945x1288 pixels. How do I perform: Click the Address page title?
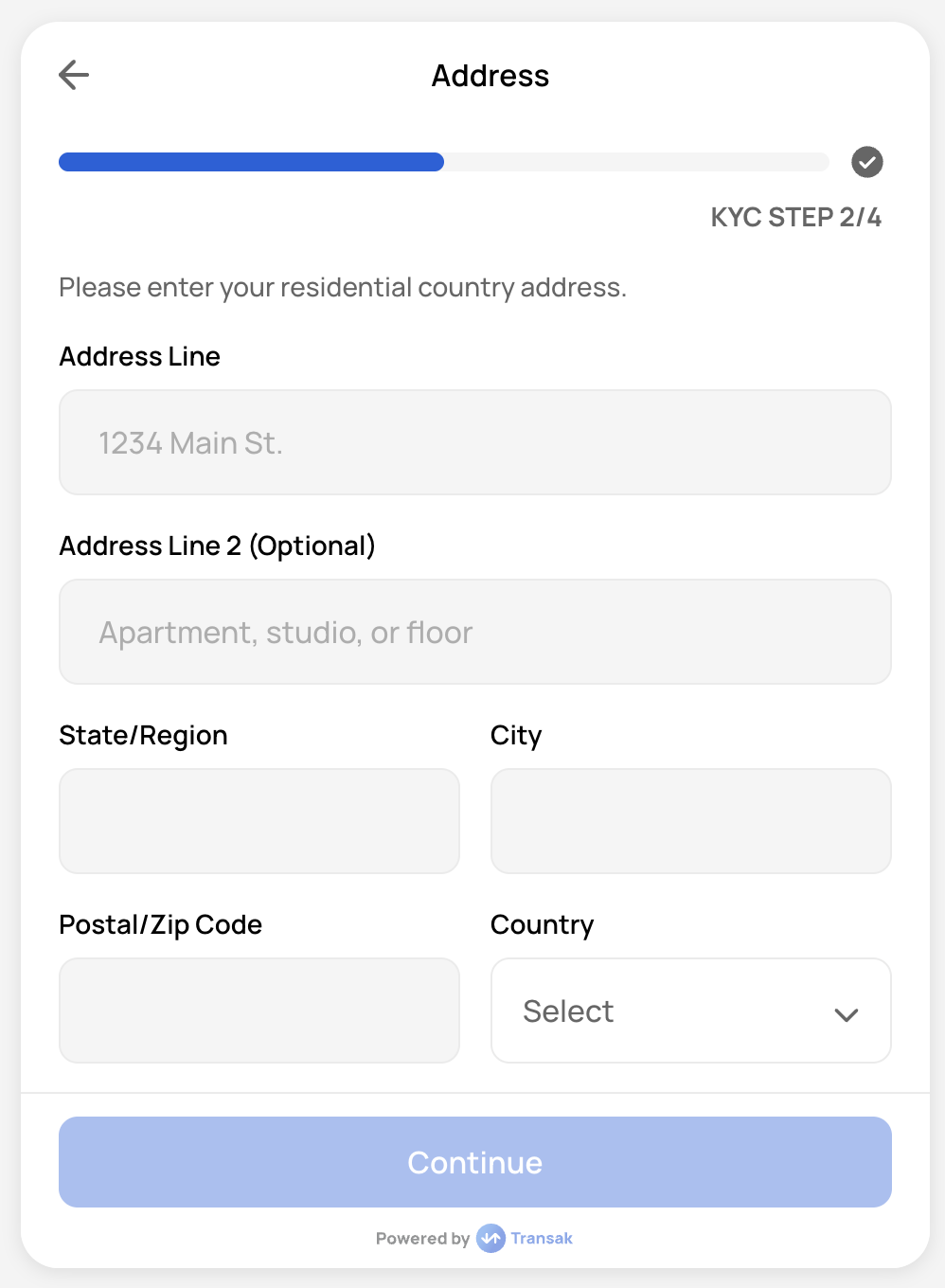point(490,76)
